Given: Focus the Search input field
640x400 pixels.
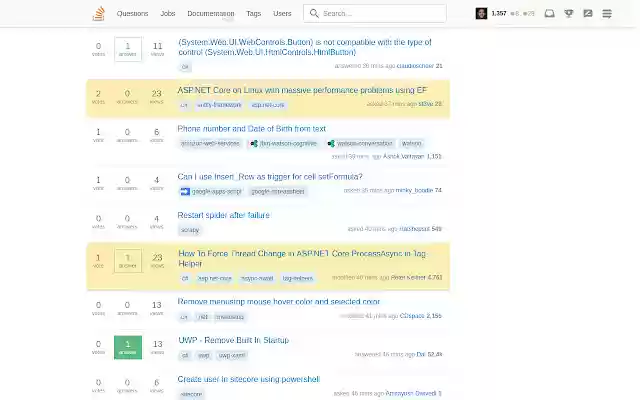Looking at the screenshot, I should coord(375,13).
